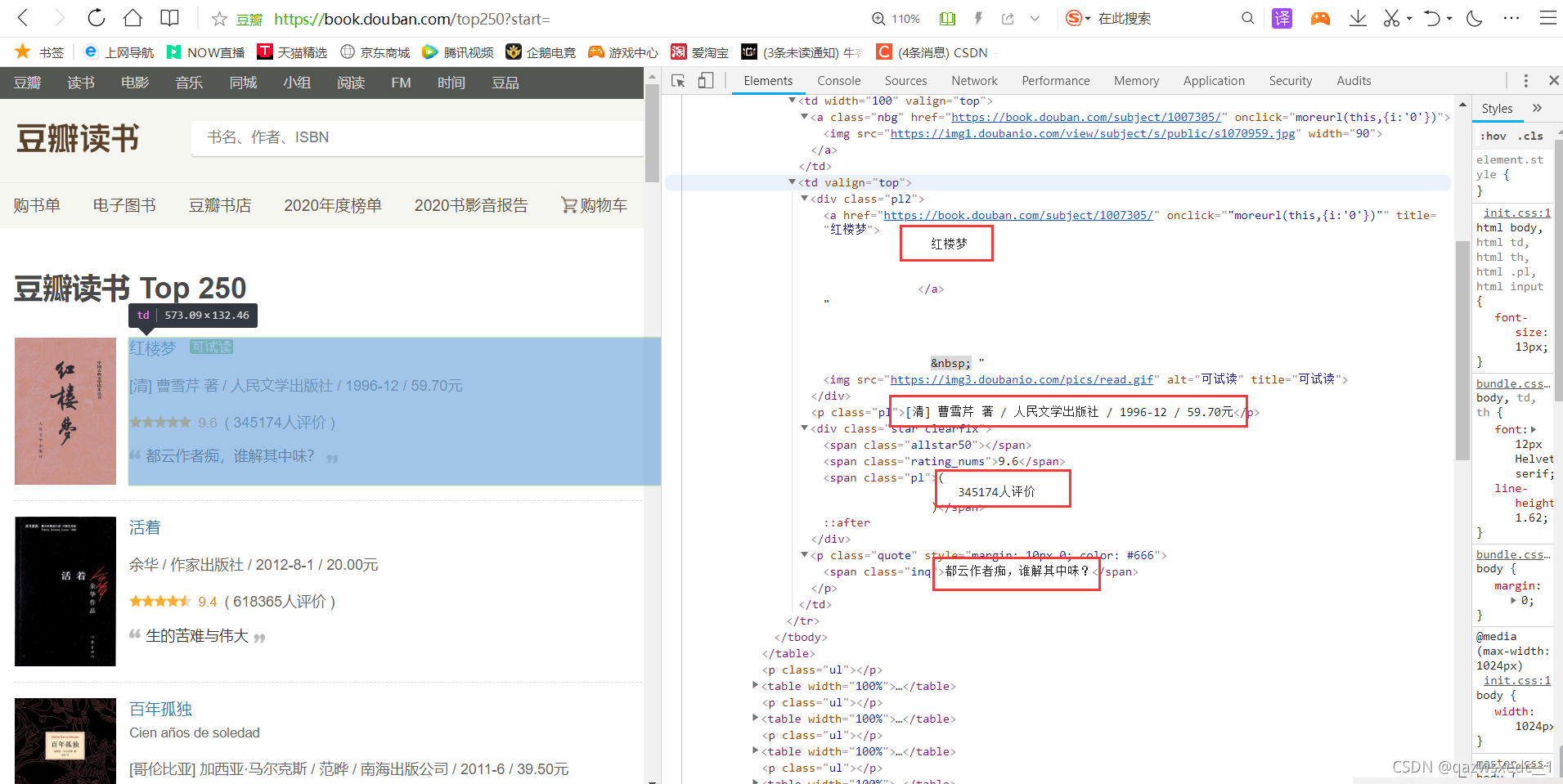Viewport: 1563px width, 784px height.
Task: Open the browser hamburger menu
Action: click(1547, 18)
